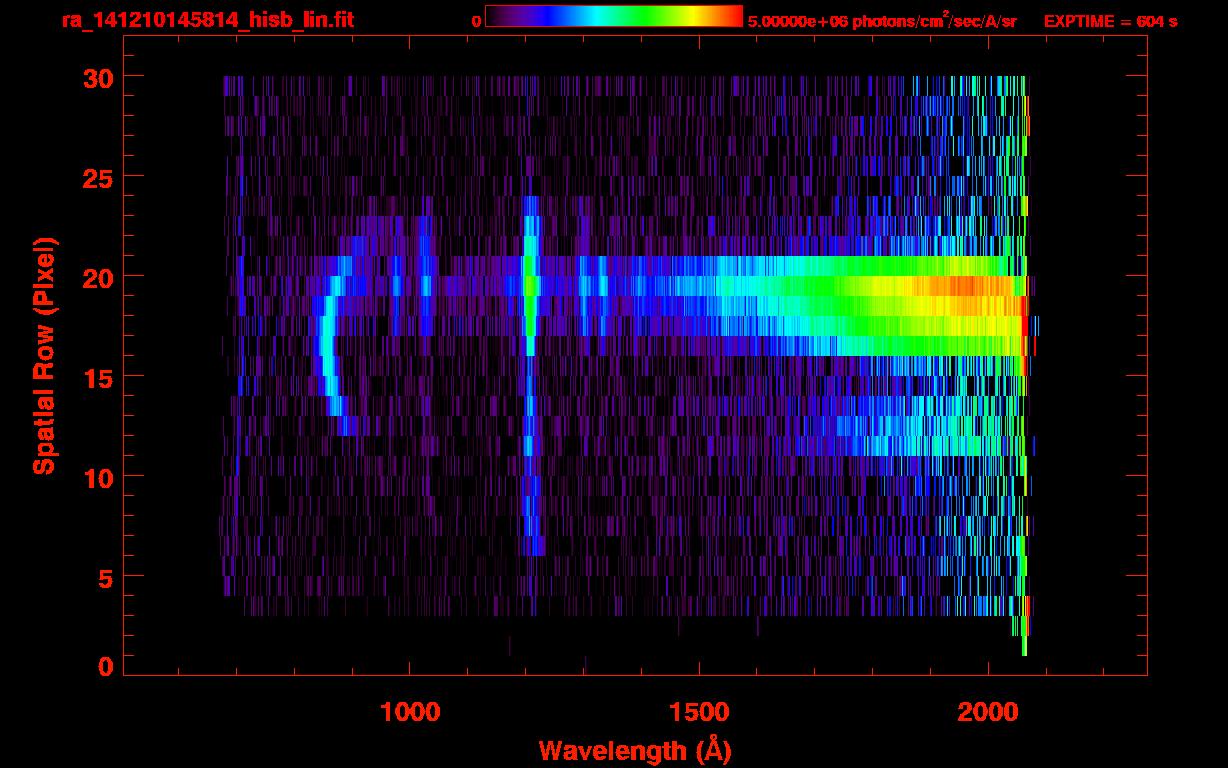Click the color bar minimum label 0
Image resolution: width=1228 pixels, height=768 pixels.
pyautogui.click(x=476, y=21)
